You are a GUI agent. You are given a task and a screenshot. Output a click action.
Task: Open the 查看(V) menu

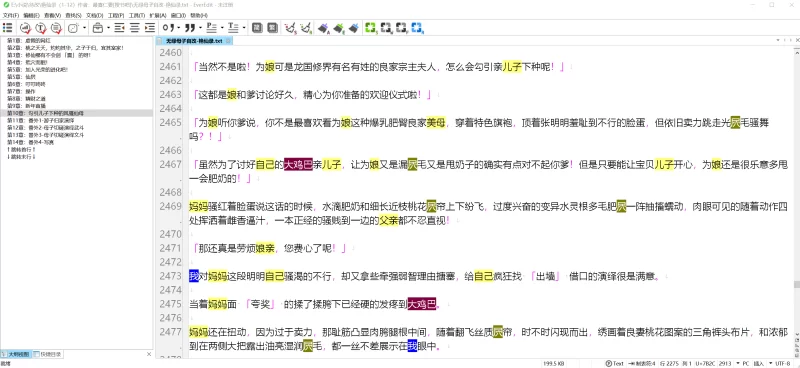click(x=53, y=15)
